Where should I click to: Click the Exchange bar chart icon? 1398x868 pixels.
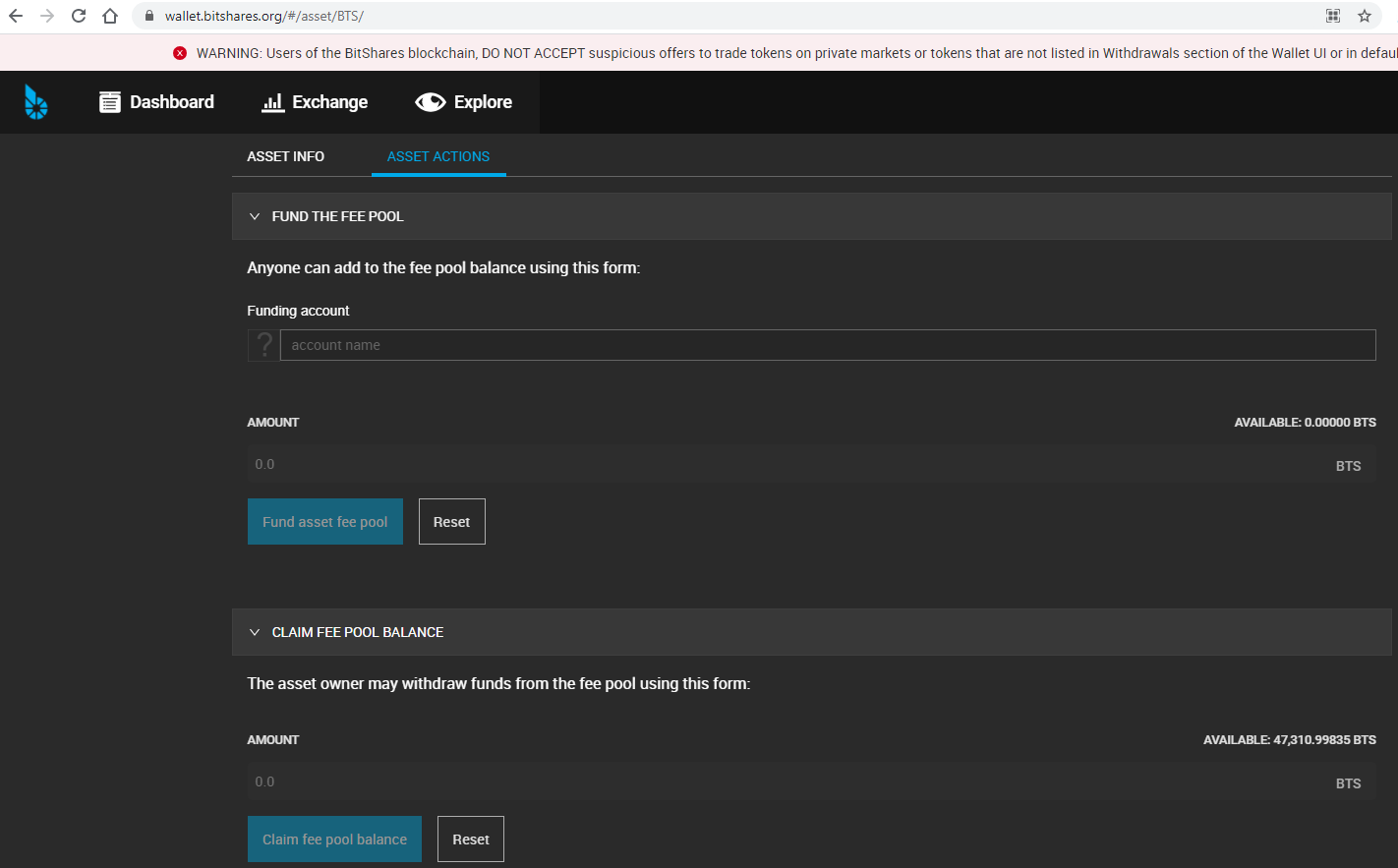(272, 102)
